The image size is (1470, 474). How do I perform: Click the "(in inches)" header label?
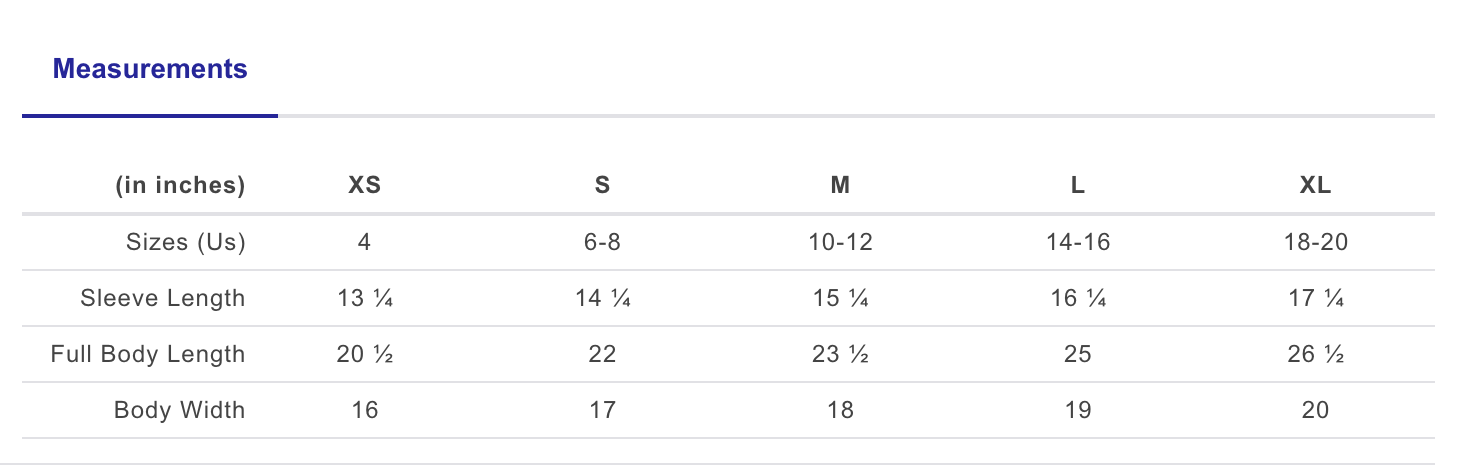[180, 185]
